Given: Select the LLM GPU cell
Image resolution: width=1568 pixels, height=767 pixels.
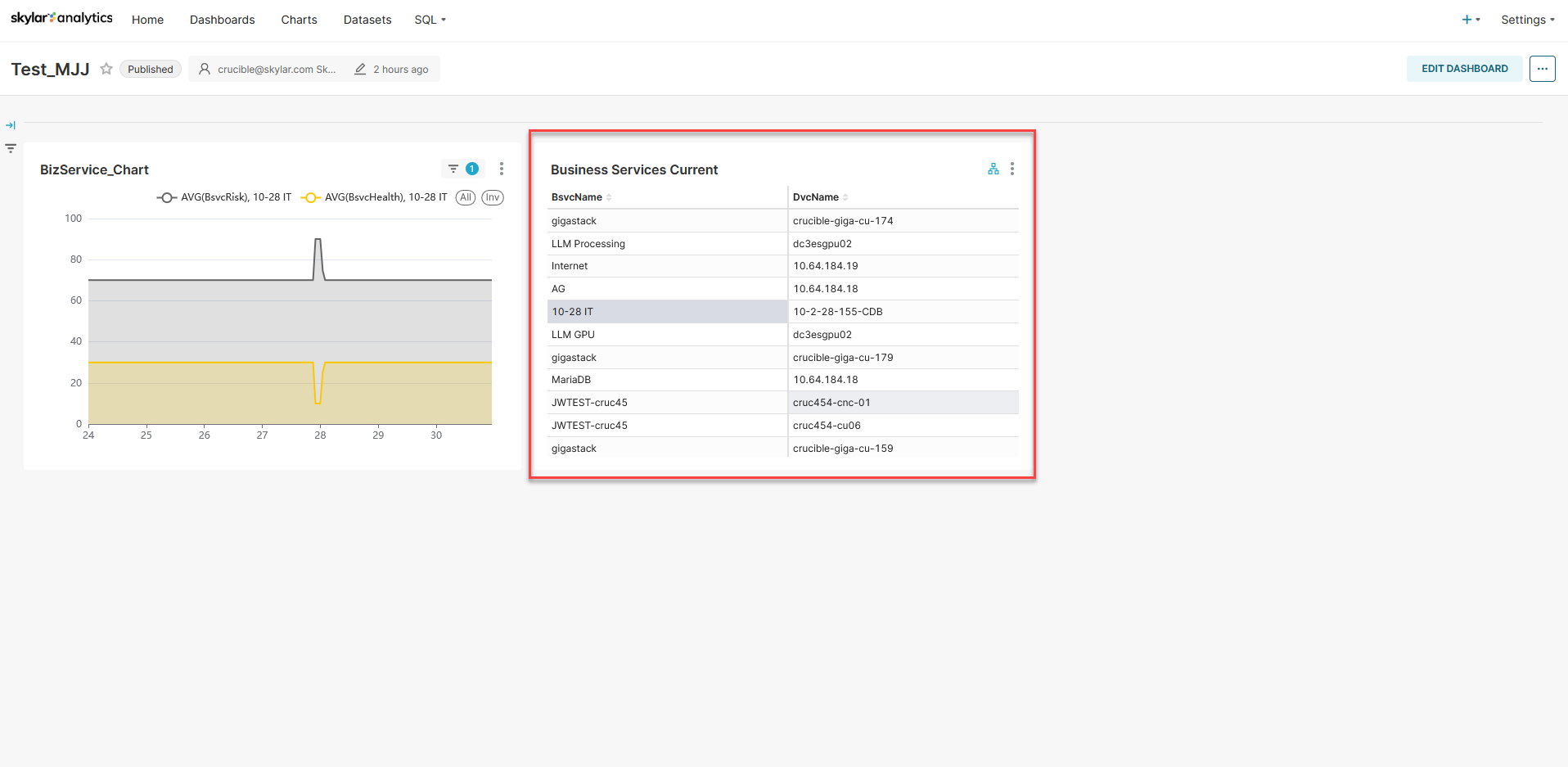Looking at the screenshot, I should pyautogui.click(x=667, y=335).
